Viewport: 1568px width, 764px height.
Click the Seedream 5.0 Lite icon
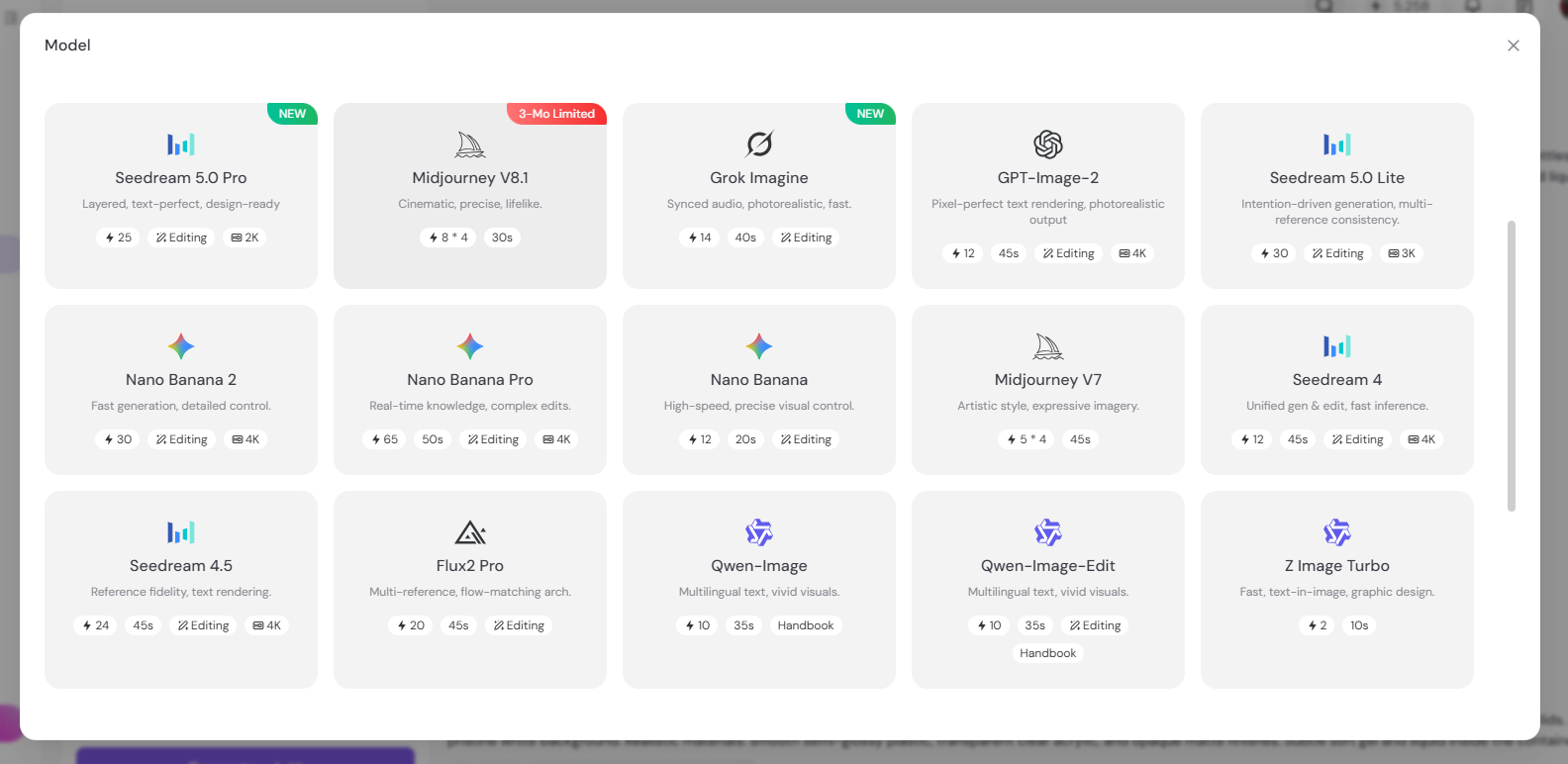click(x=1337, y=144)
